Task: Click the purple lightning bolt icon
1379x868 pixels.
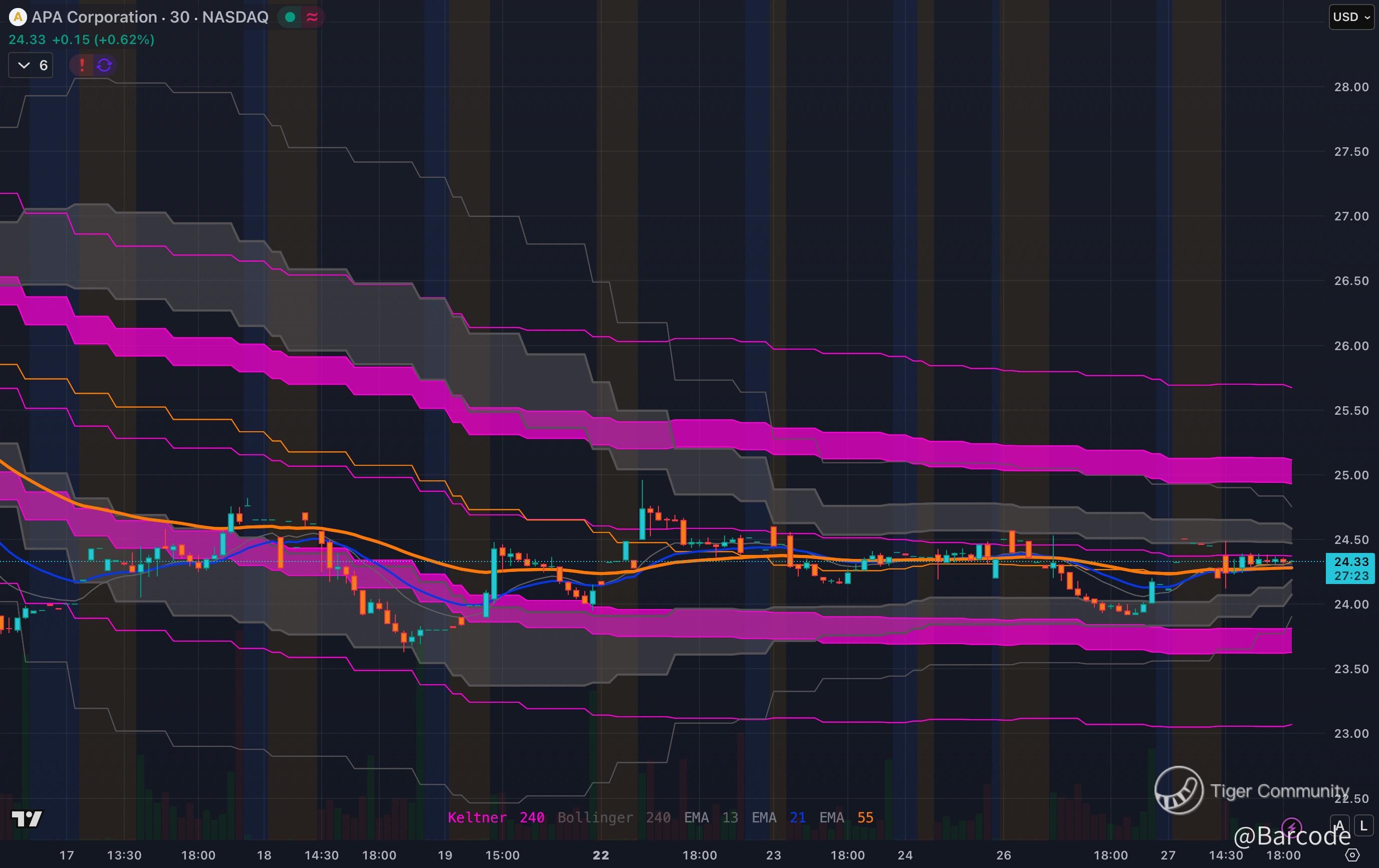Action: 1291,826
